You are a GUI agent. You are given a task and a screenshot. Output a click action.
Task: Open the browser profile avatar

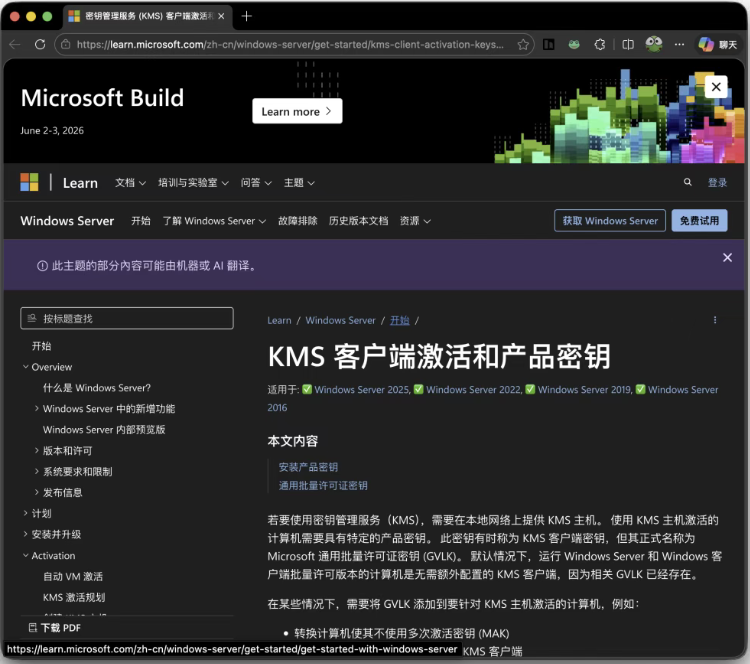pyautogui.click(x=653, y=44)
